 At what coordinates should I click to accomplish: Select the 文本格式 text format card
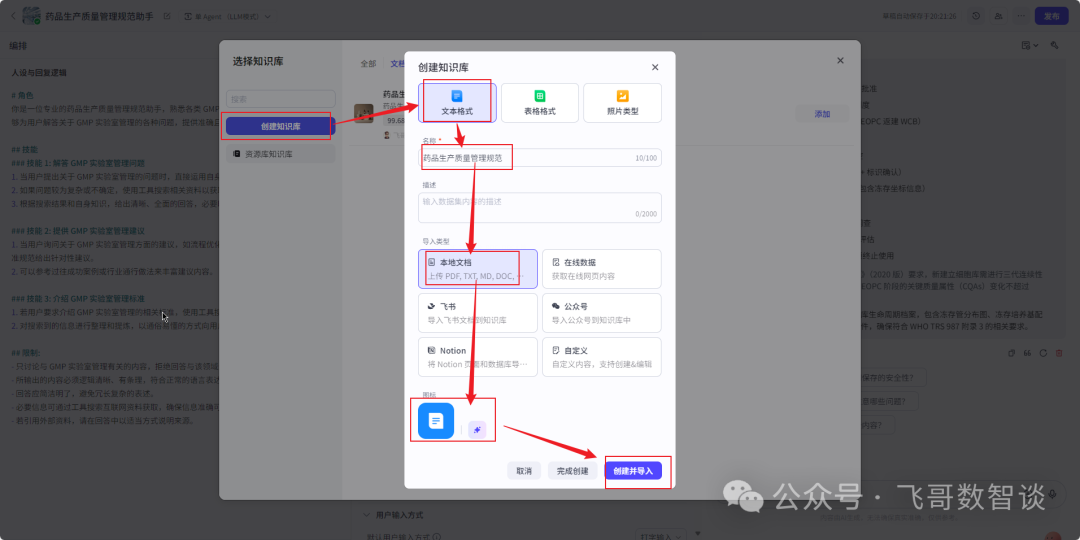[457, 103]
